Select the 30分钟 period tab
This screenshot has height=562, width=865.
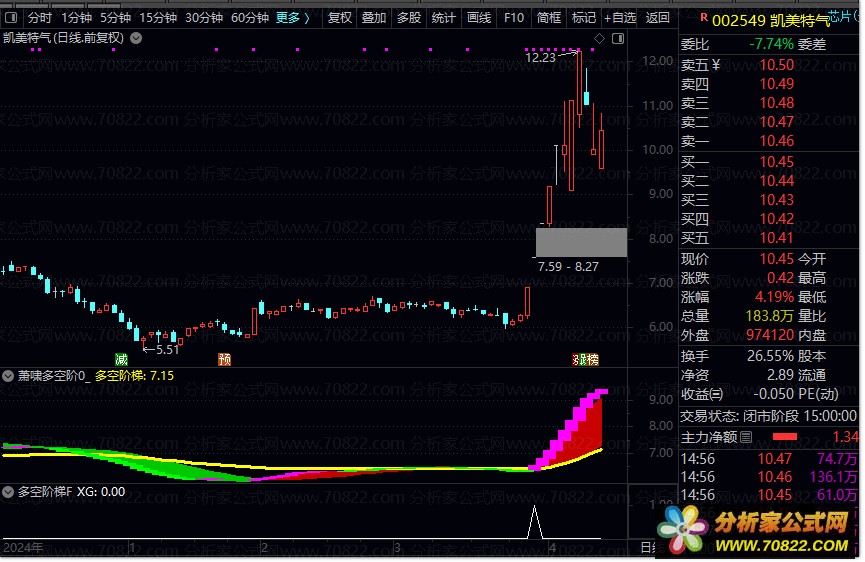pos(204,18)
